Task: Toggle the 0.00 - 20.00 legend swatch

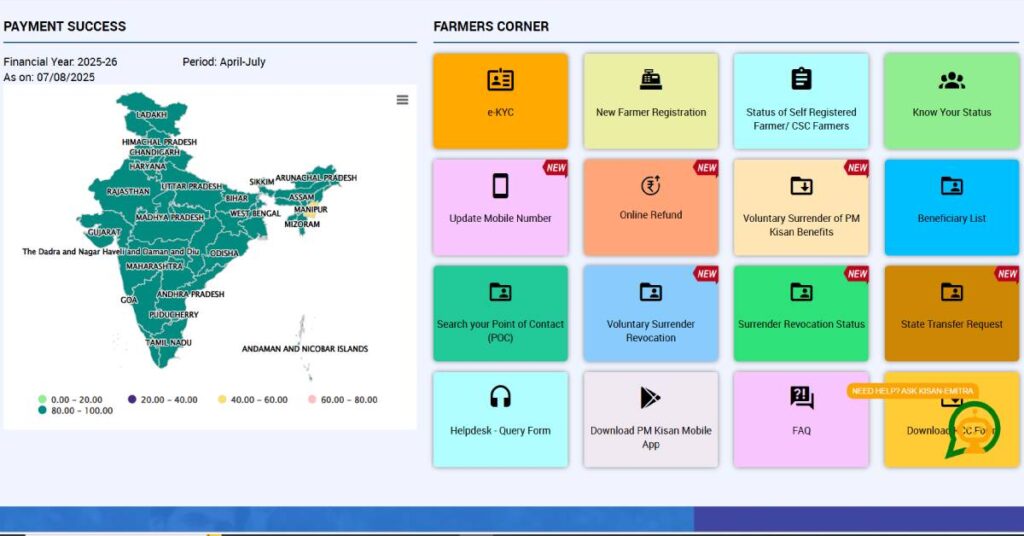Action: click(x=42, y=400)
